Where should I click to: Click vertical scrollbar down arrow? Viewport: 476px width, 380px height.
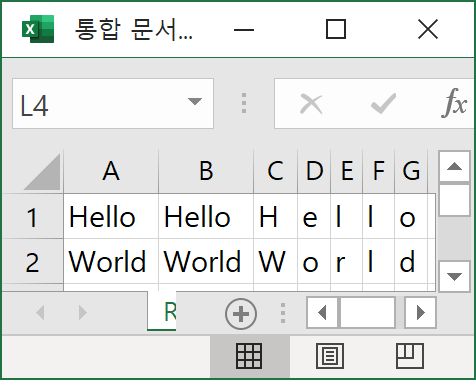[454, 277]
